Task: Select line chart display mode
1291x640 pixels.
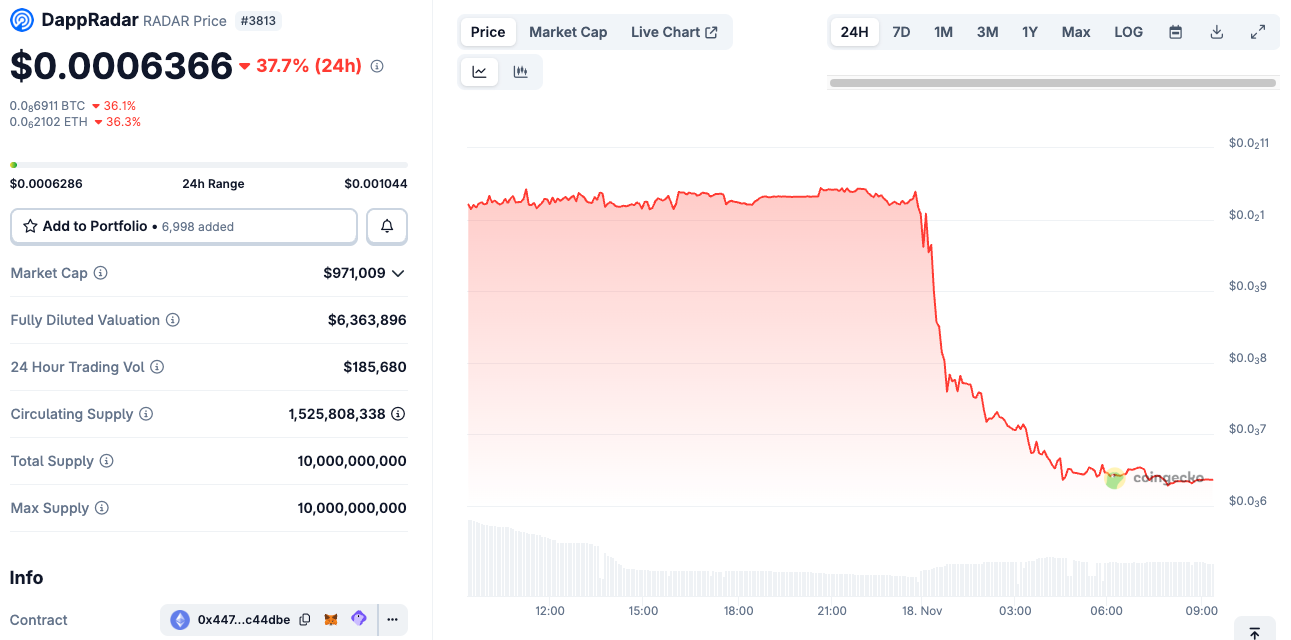Action: click(x=479, y=71)
